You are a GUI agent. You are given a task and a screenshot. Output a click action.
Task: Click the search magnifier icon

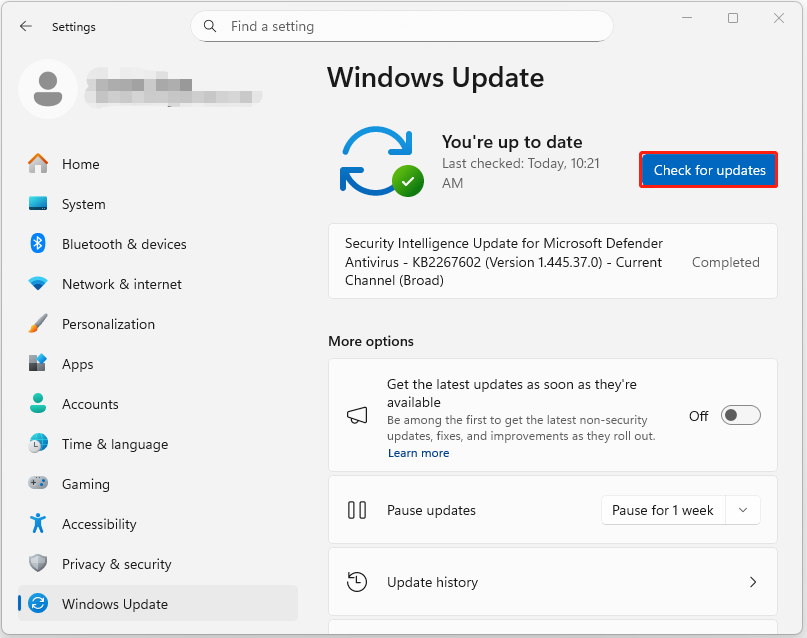pos(210,26)
